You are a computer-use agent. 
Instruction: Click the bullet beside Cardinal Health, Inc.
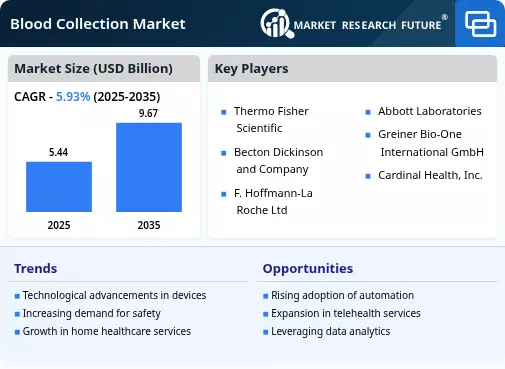coord(368,176)
